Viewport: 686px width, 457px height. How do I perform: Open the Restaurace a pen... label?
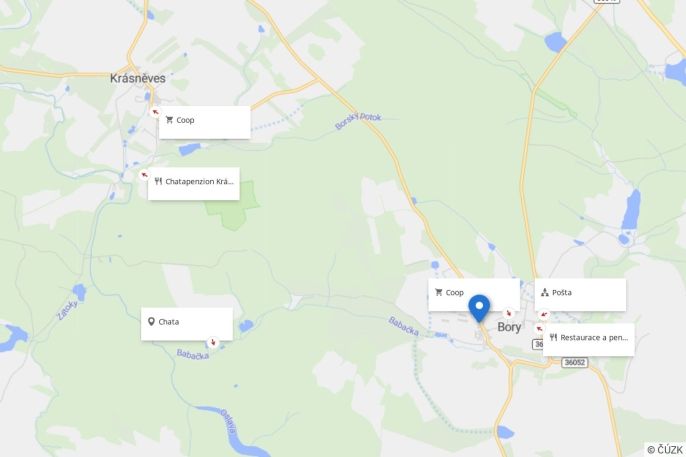coord(588,340)
